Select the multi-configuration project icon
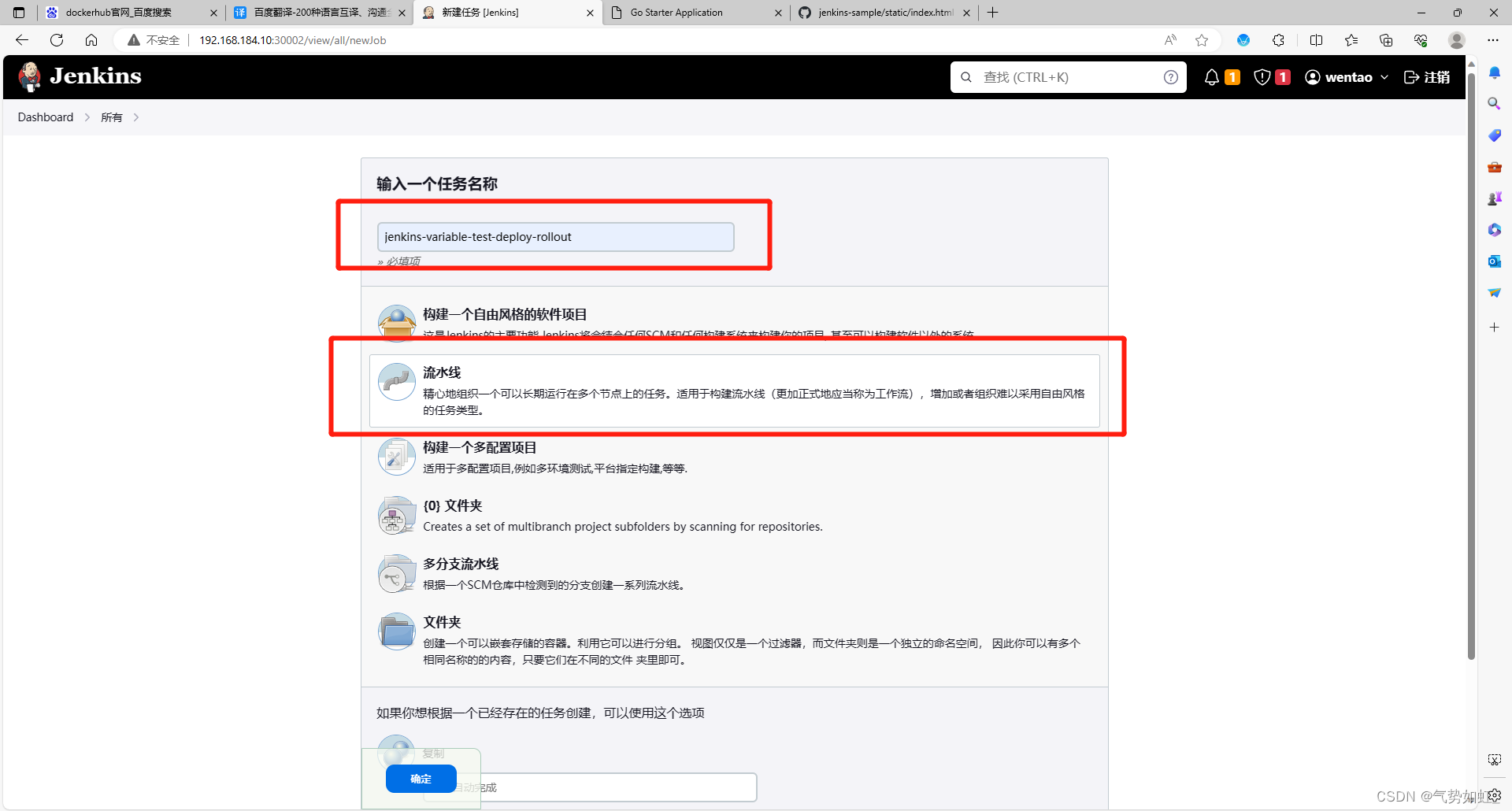1512x811 pixels. pos(397,457)
